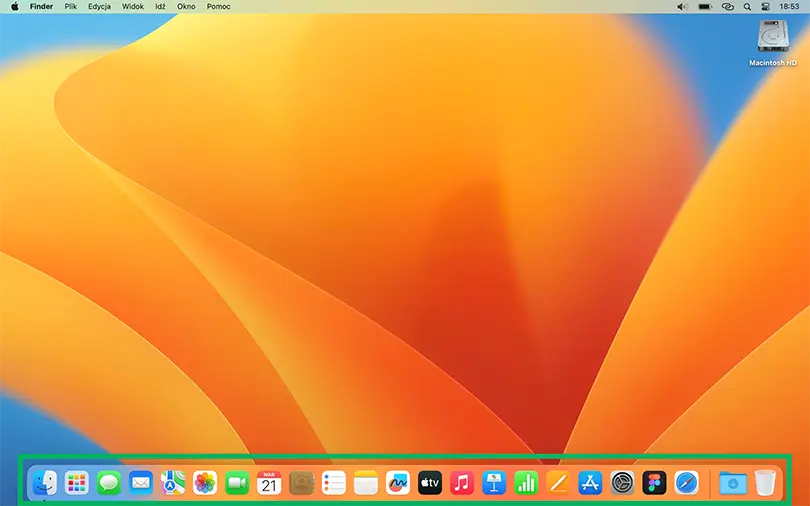Open the Apple menu
The image size is (810, 506).
point(14,6)
